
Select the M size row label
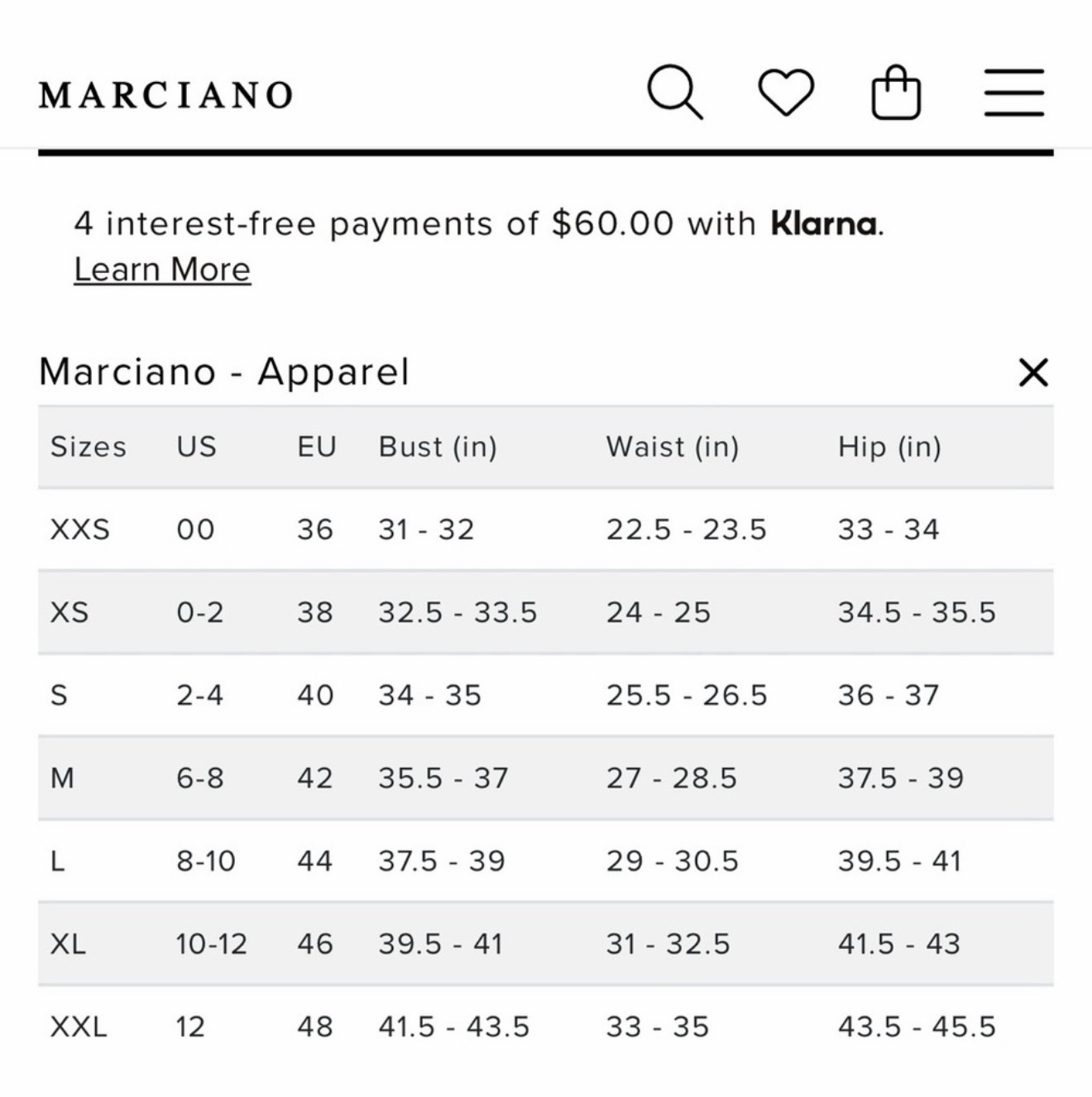(x=63, y=778)
